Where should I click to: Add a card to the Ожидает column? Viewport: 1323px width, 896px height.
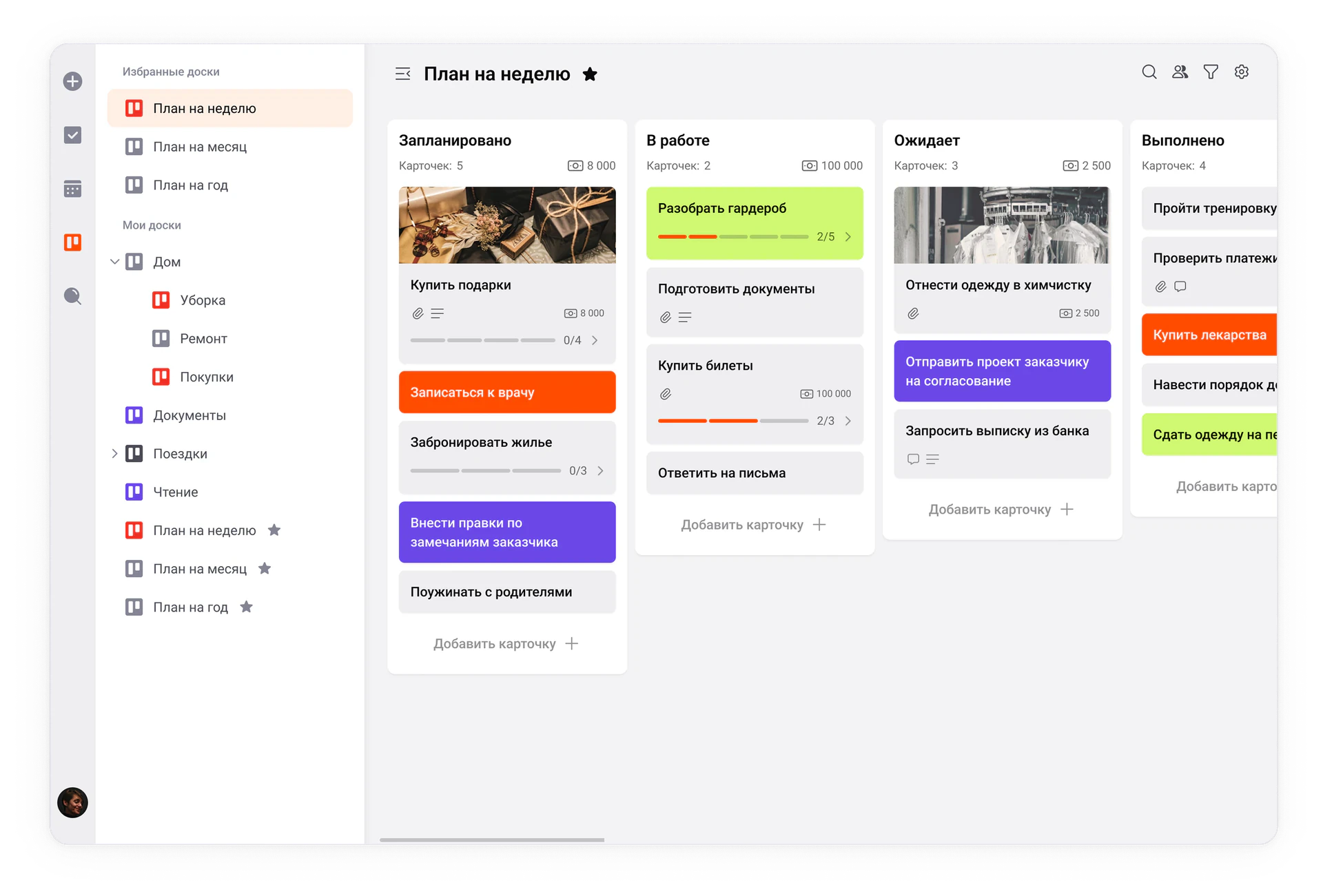click(x=1001, y=510)
